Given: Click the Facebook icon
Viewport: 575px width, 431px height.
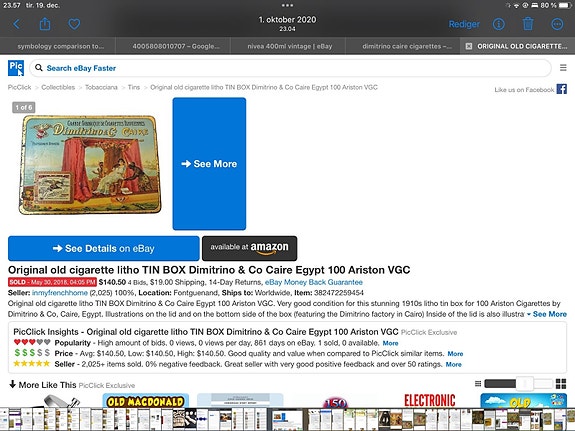Looking at the screenshot, I should pyautogui.click(x=561, y=89).
